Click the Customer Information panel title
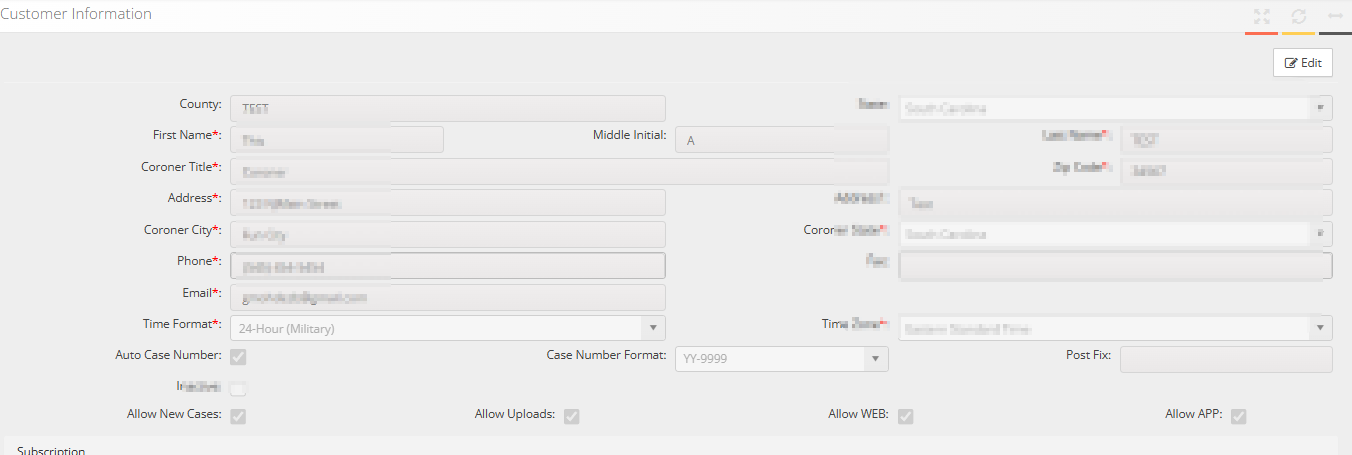 76,14
